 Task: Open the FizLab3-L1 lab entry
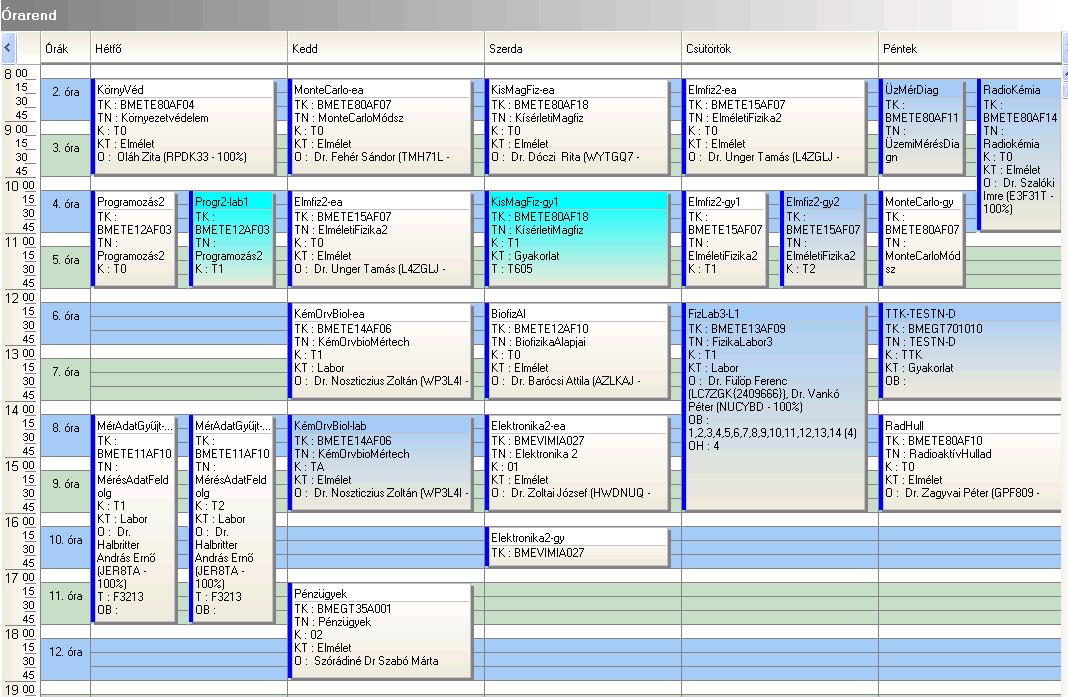pos(774,407)
